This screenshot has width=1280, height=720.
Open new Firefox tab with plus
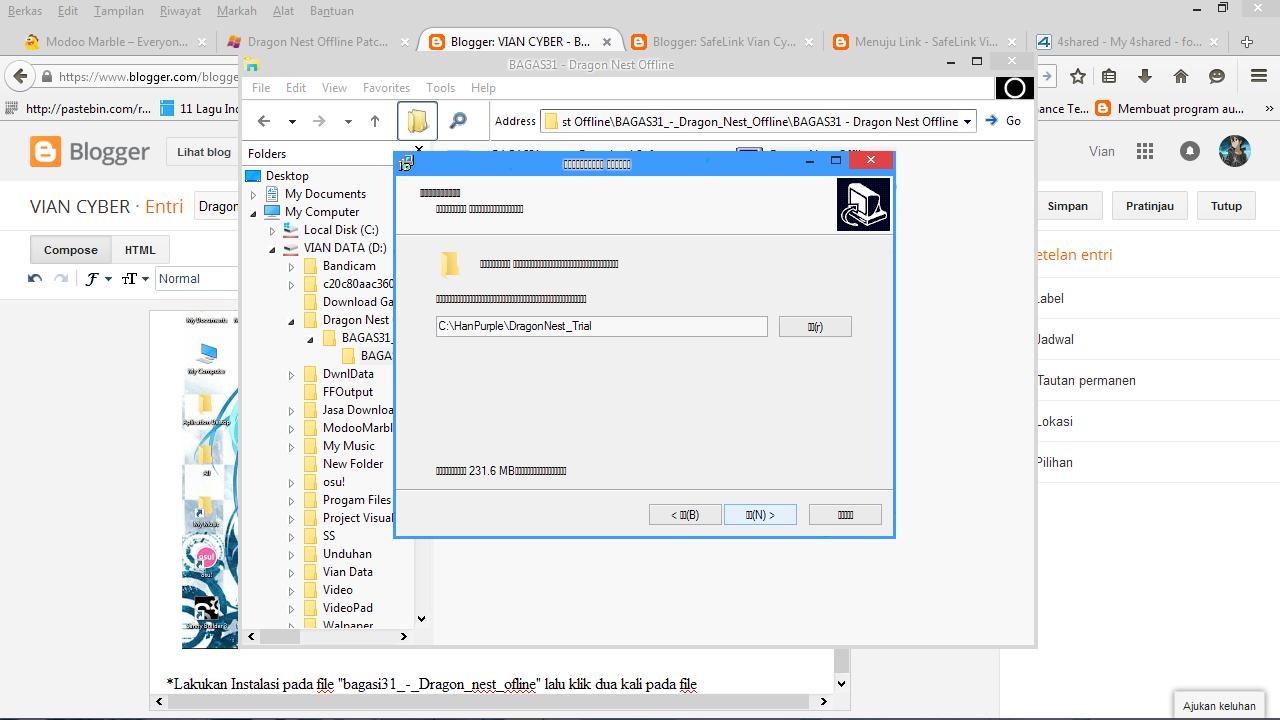click(x=1247, y=41)
